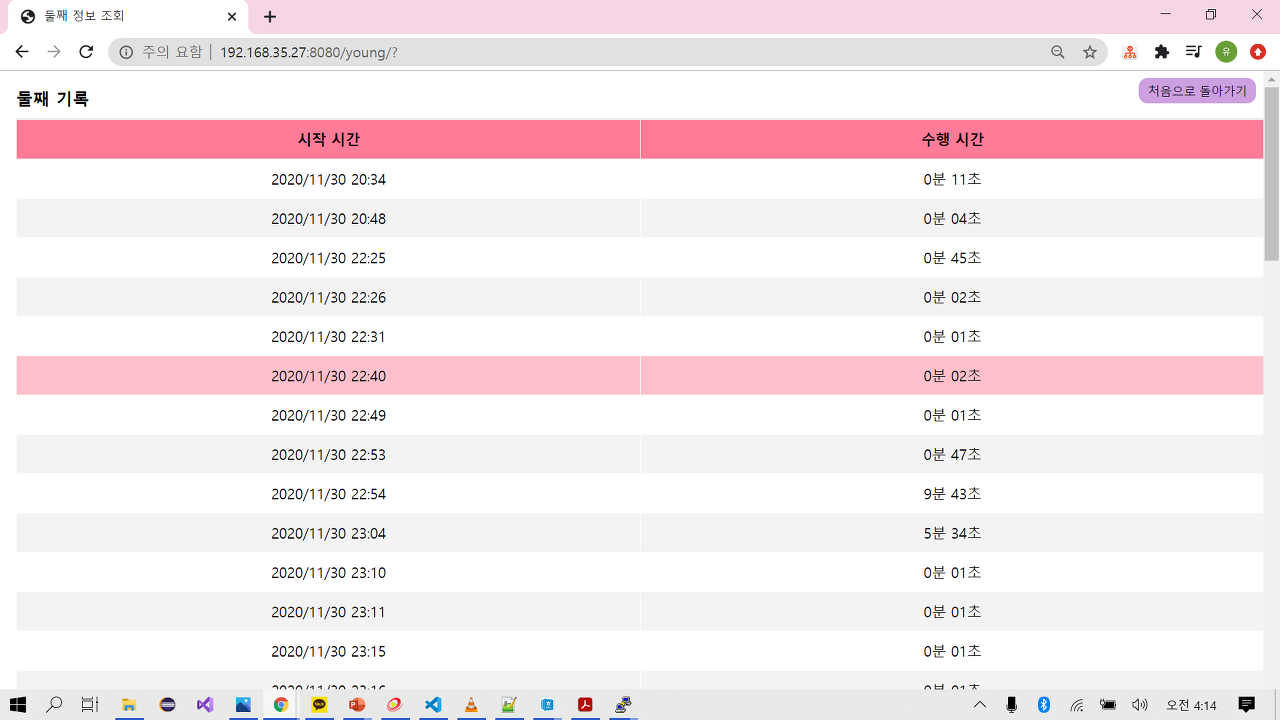Screen dimensions: 1280x720
Task: Reload the page with the refresh icon
Action: tap(86, 52)
